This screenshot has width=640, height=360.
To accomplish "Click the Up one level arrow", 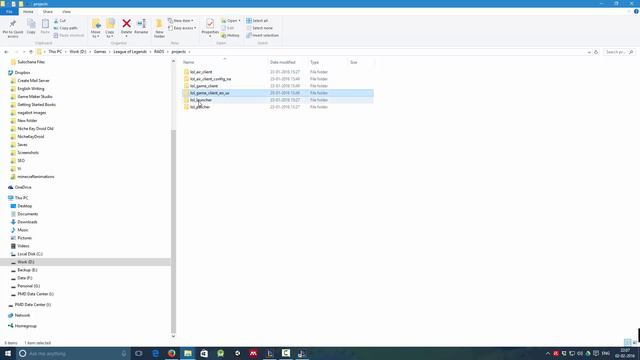I will [x=31, y=52].
